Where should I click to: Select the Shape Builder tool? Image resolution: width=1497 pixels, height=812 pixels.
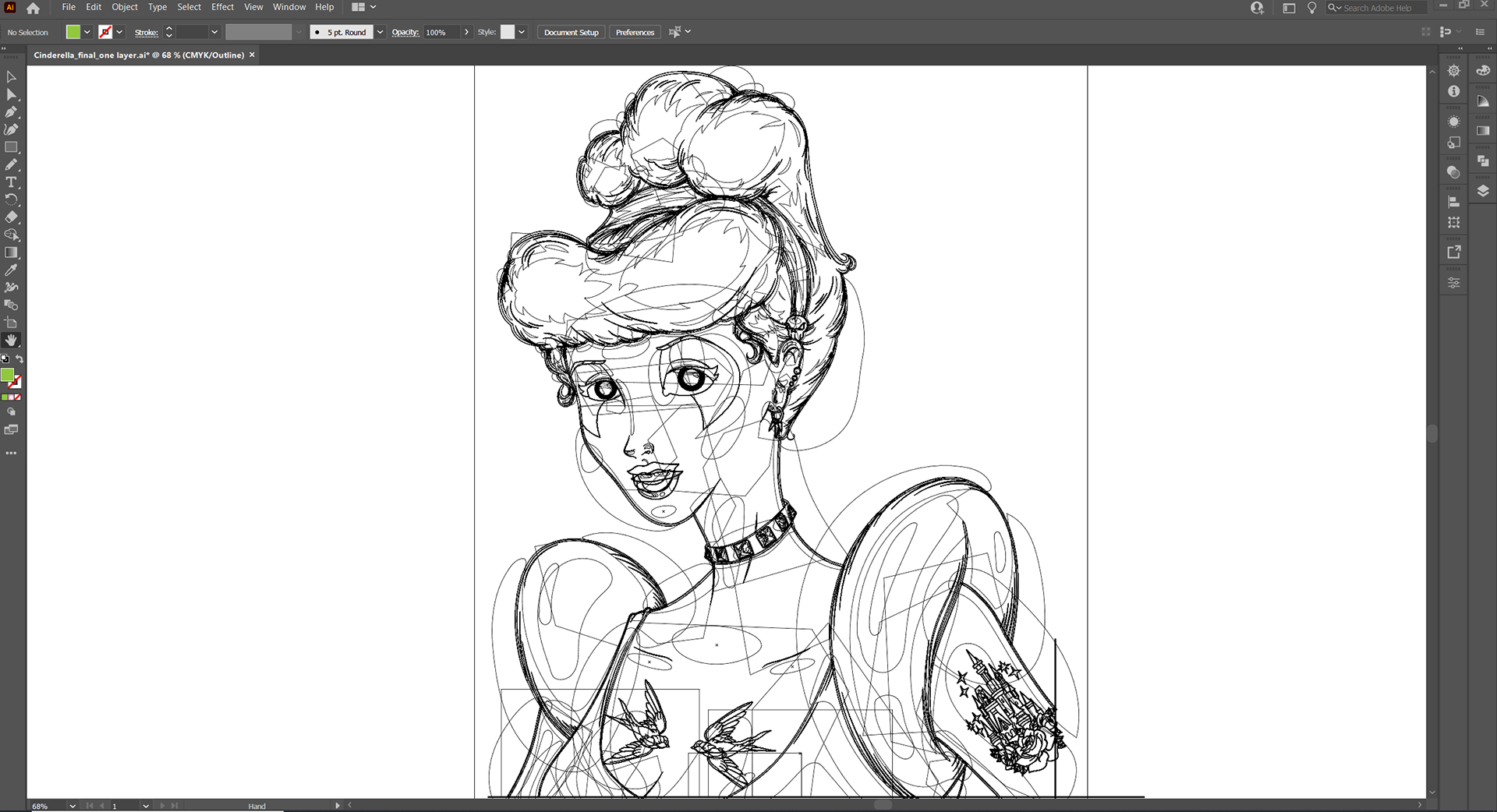[11, 235]
